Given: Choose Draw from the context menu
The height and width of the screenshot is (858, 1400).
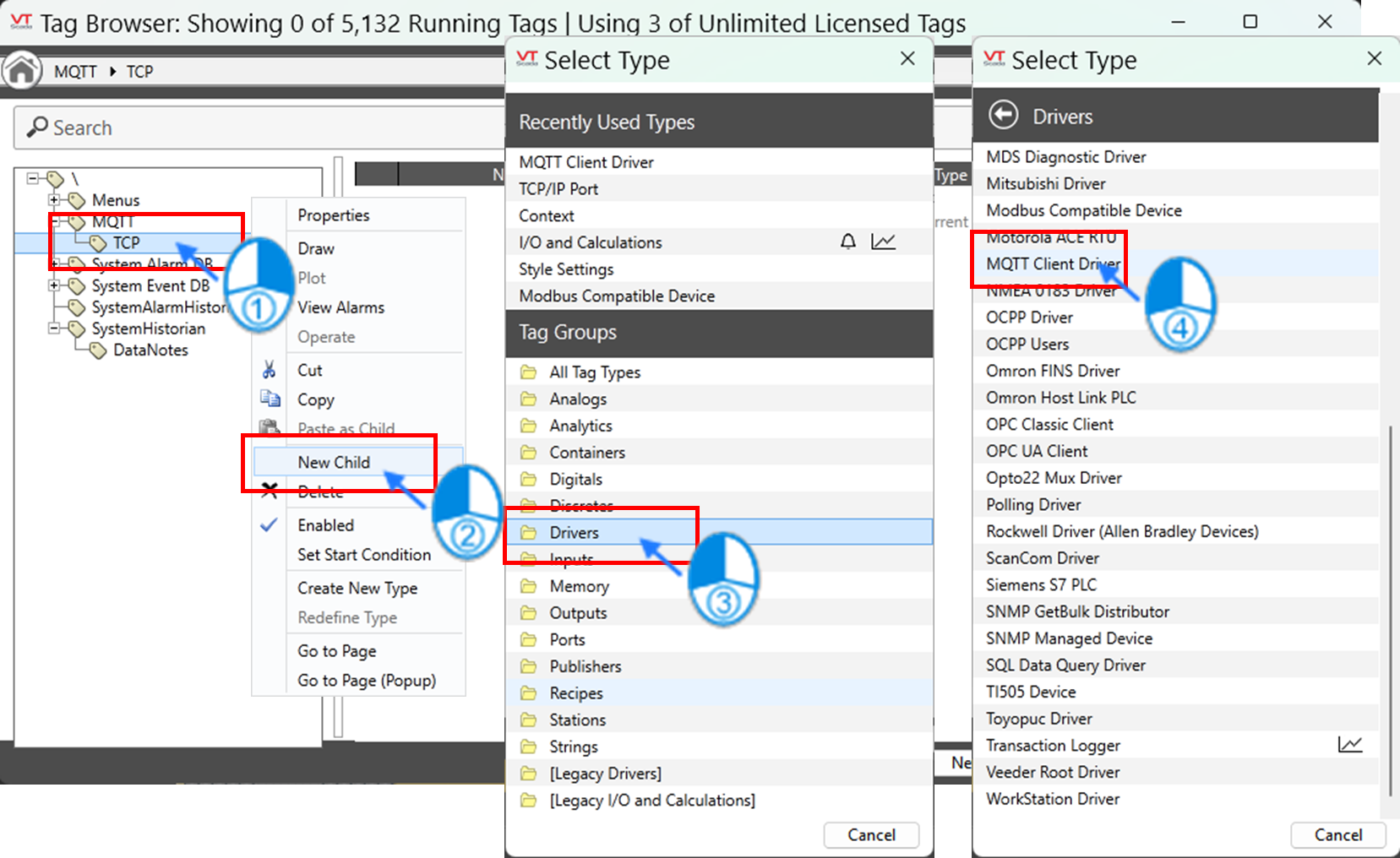Looking at the screenshot, I should coord(316,248).
